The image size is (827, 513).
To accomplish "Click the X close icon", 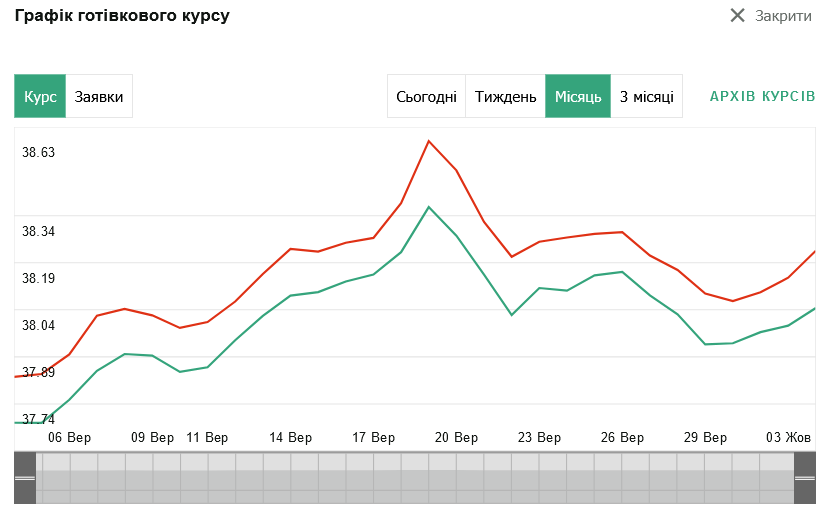I will [x=738, y=16].
